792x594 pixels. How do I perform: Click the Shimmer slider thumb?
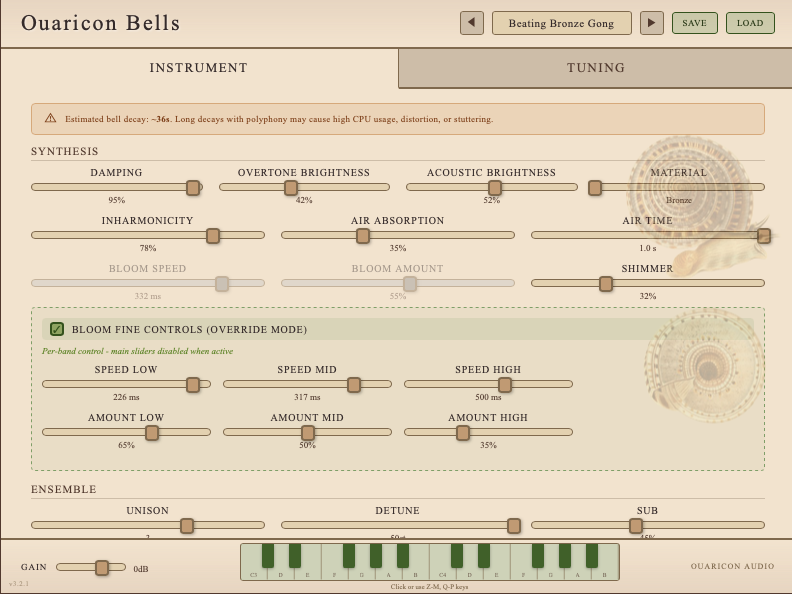[x=605, y=283]
